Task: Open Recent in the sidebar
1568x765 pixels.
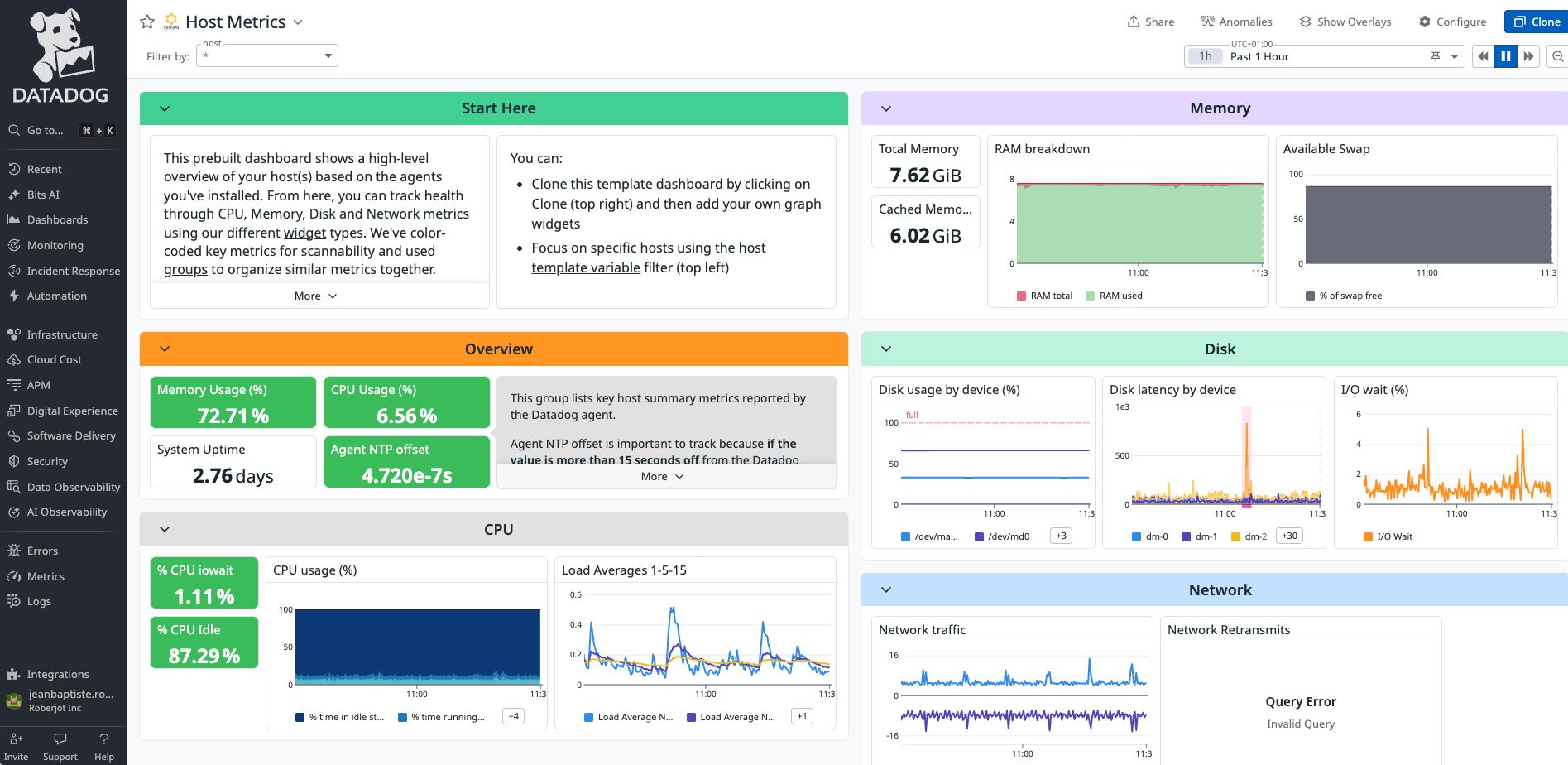Action: (44, 169)
